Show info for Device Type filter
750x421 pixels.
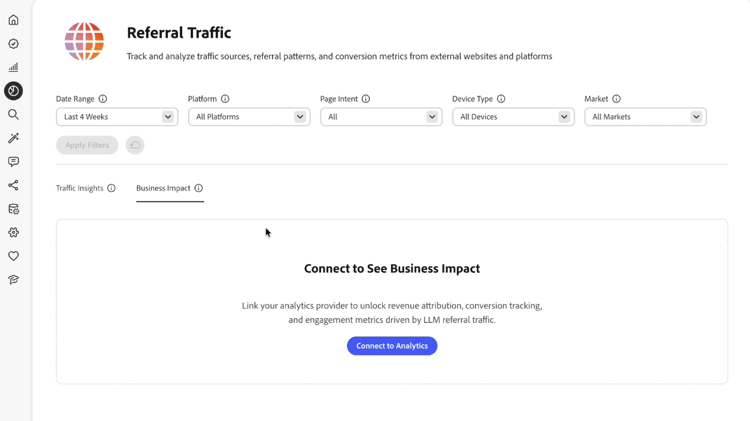pos(501,99)
